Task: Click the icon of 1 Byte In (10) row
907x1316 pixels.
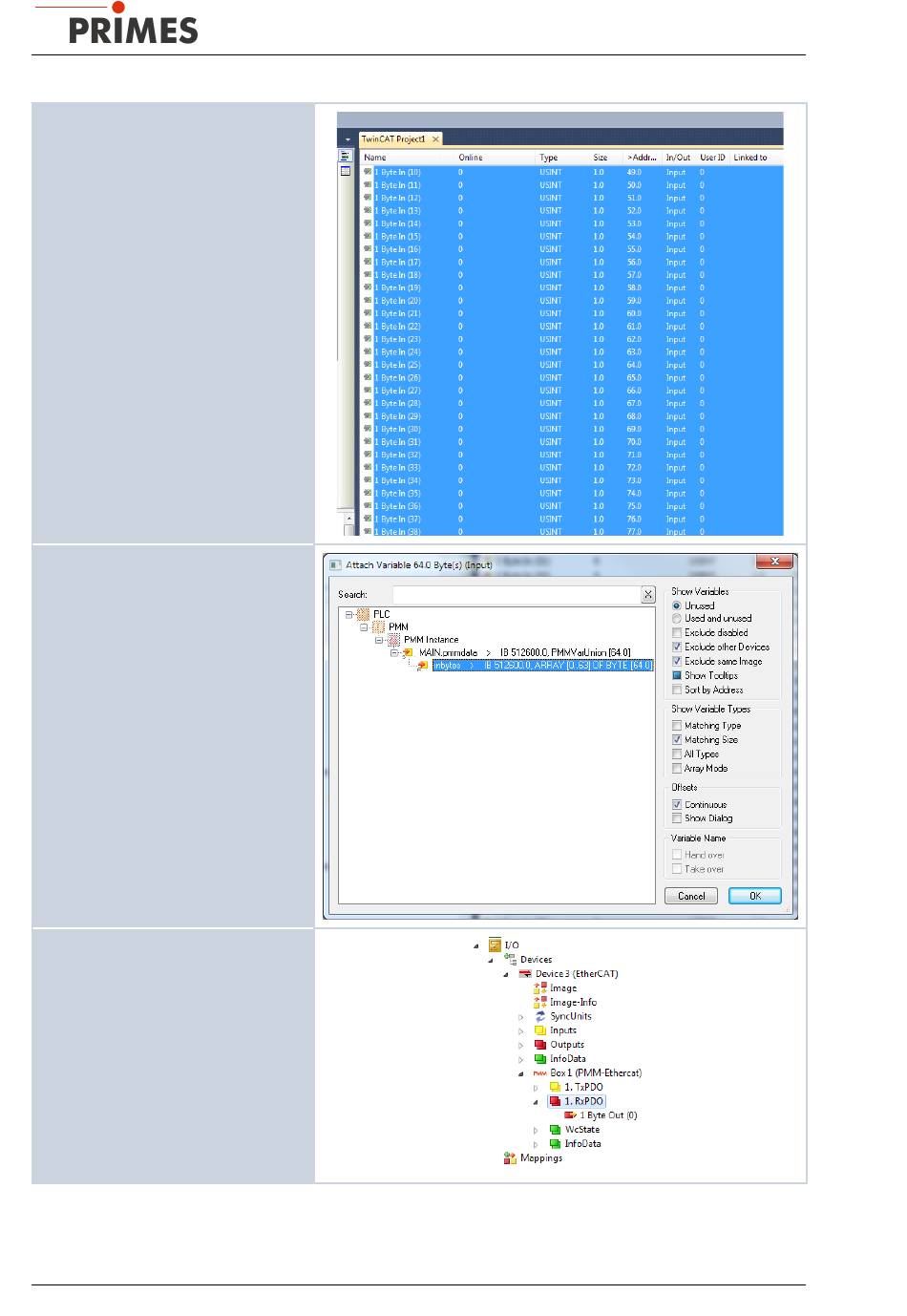Action: pos(368,172)
